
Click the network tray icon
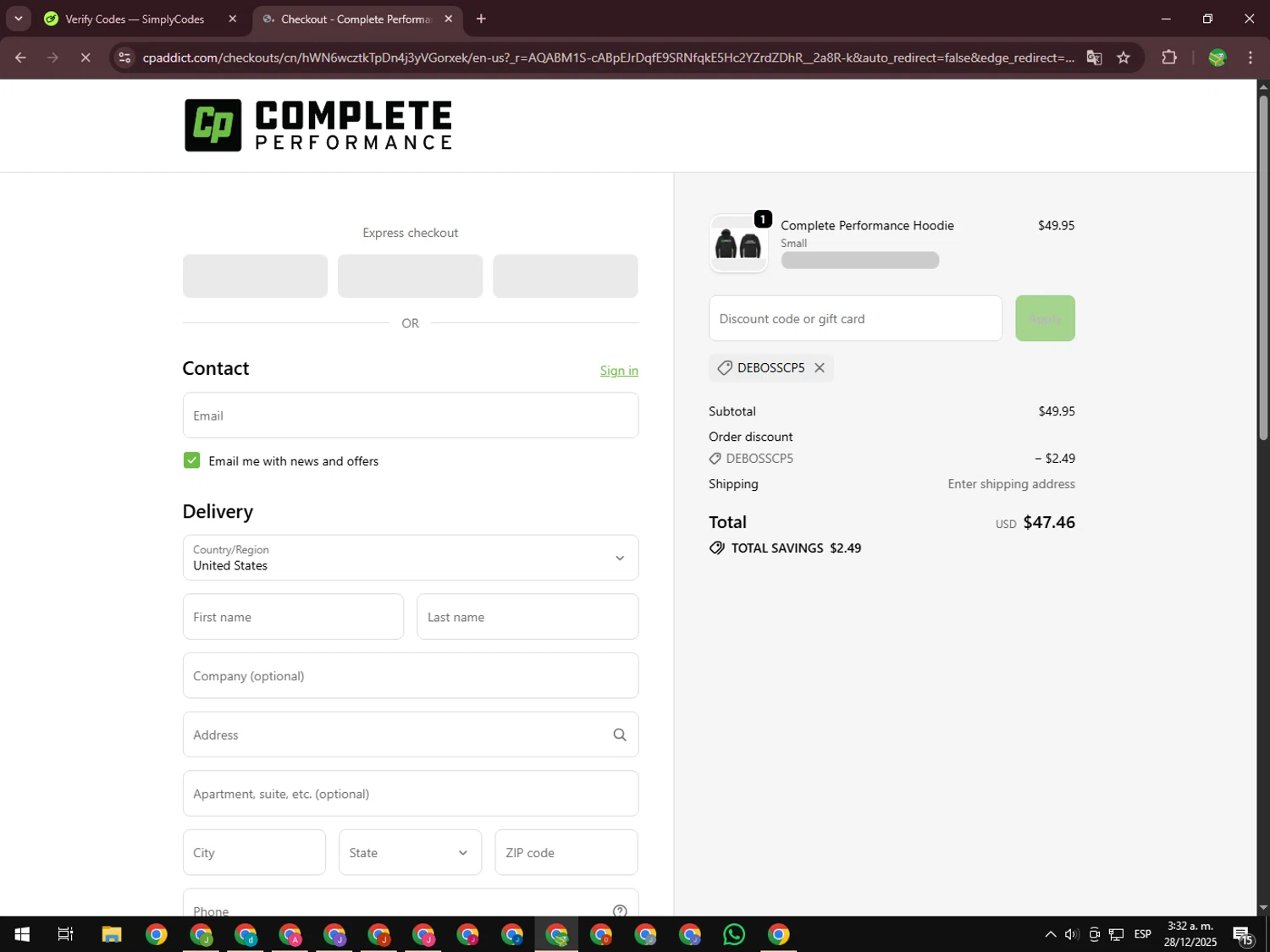tap(1117, 934)
